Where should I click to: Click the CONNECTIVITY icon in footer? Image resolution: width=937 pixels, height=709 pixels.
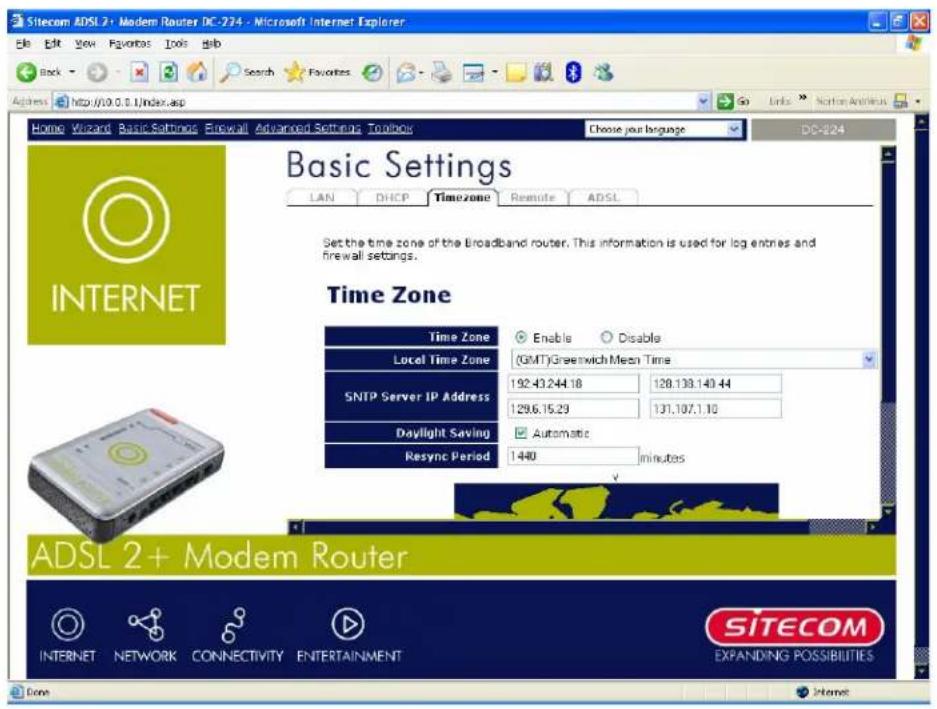point(234,625)
